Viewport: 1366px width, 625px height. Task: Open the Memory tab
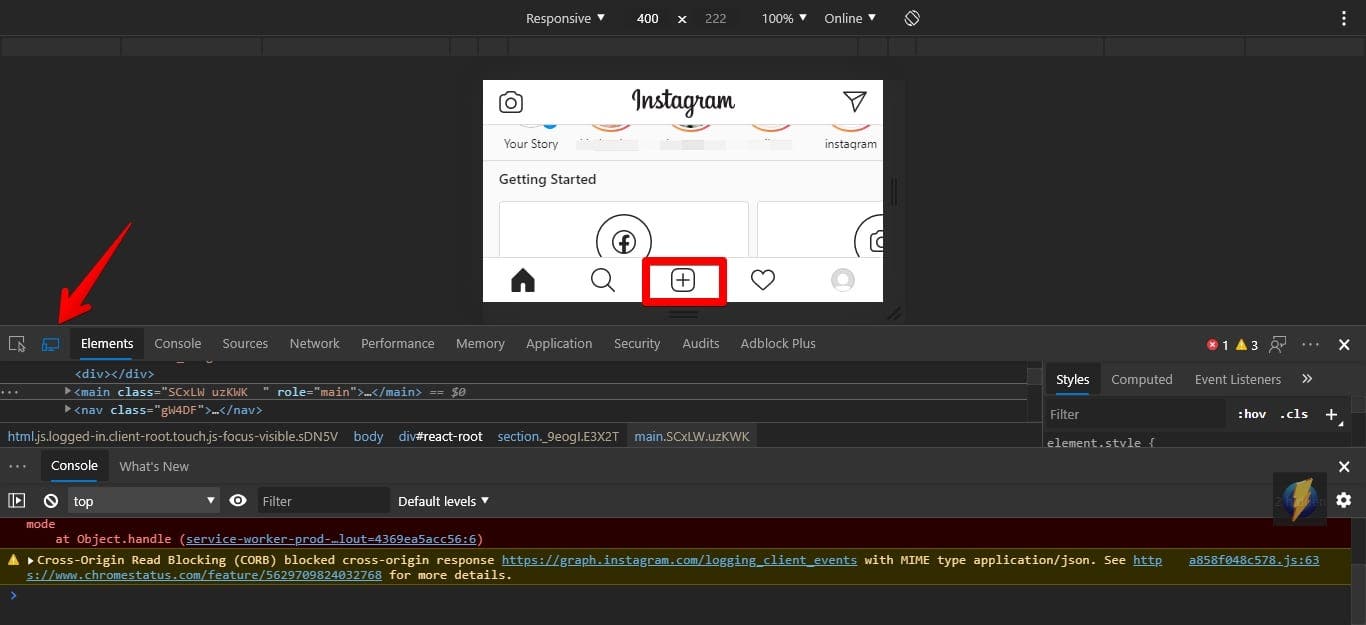pos(480,343)
